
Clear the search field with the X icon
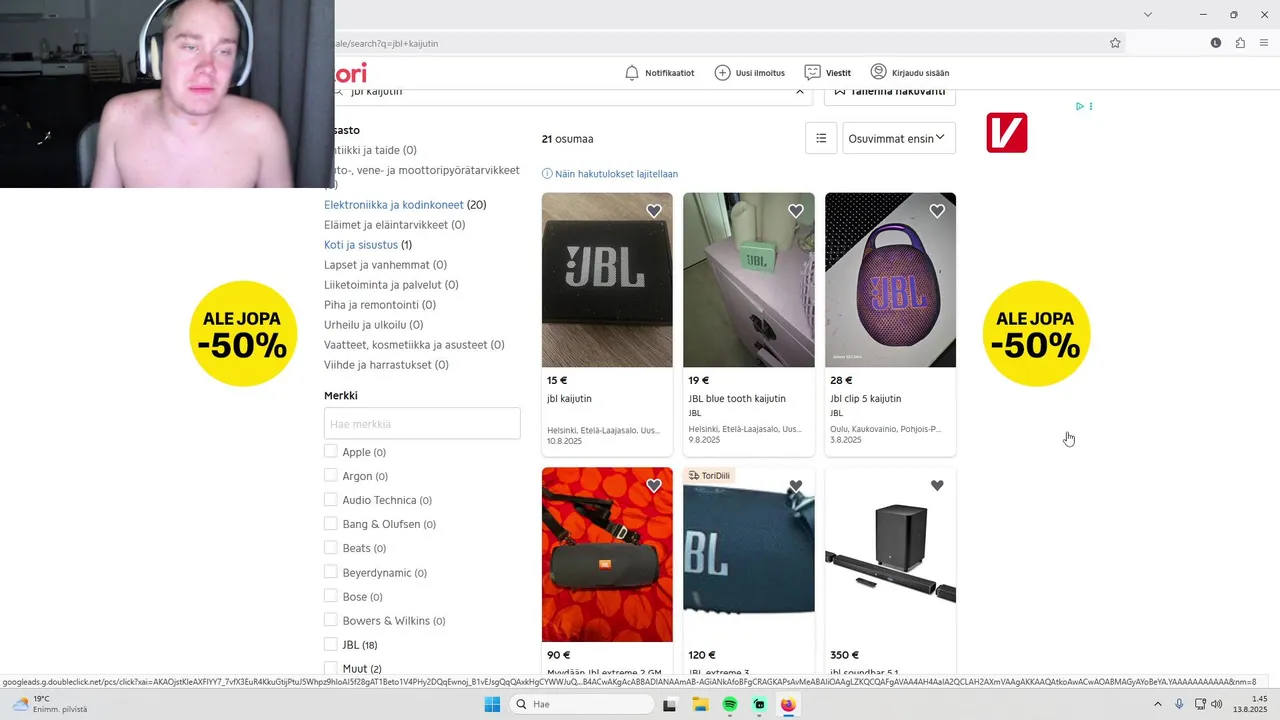[x=799, y=91]
